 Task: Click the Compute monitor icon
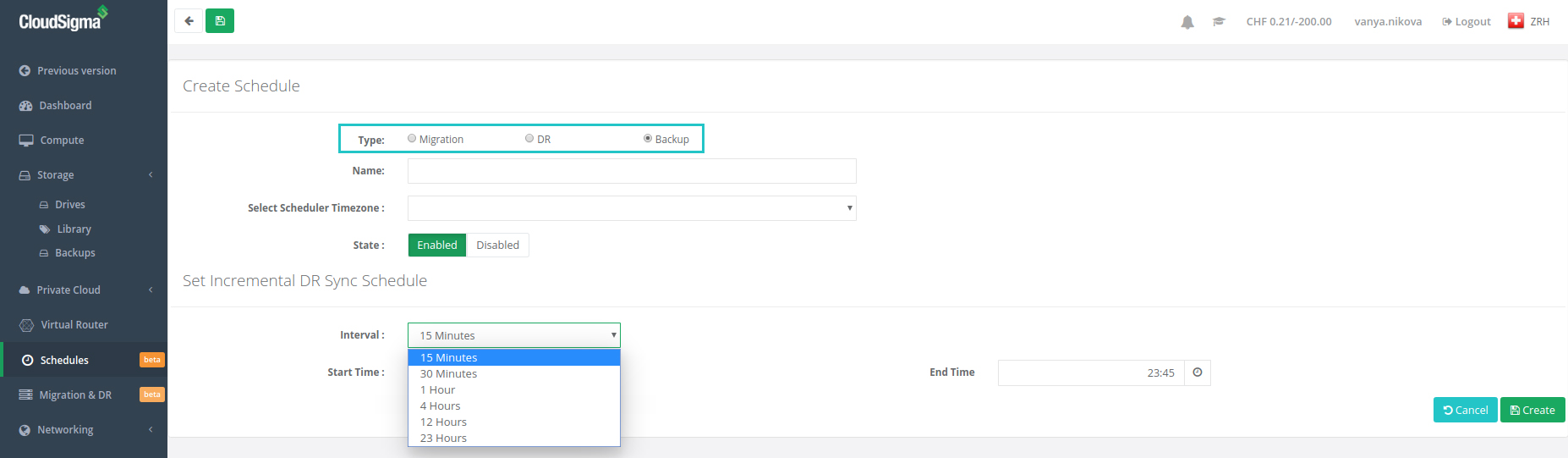[x=26, y=141]
